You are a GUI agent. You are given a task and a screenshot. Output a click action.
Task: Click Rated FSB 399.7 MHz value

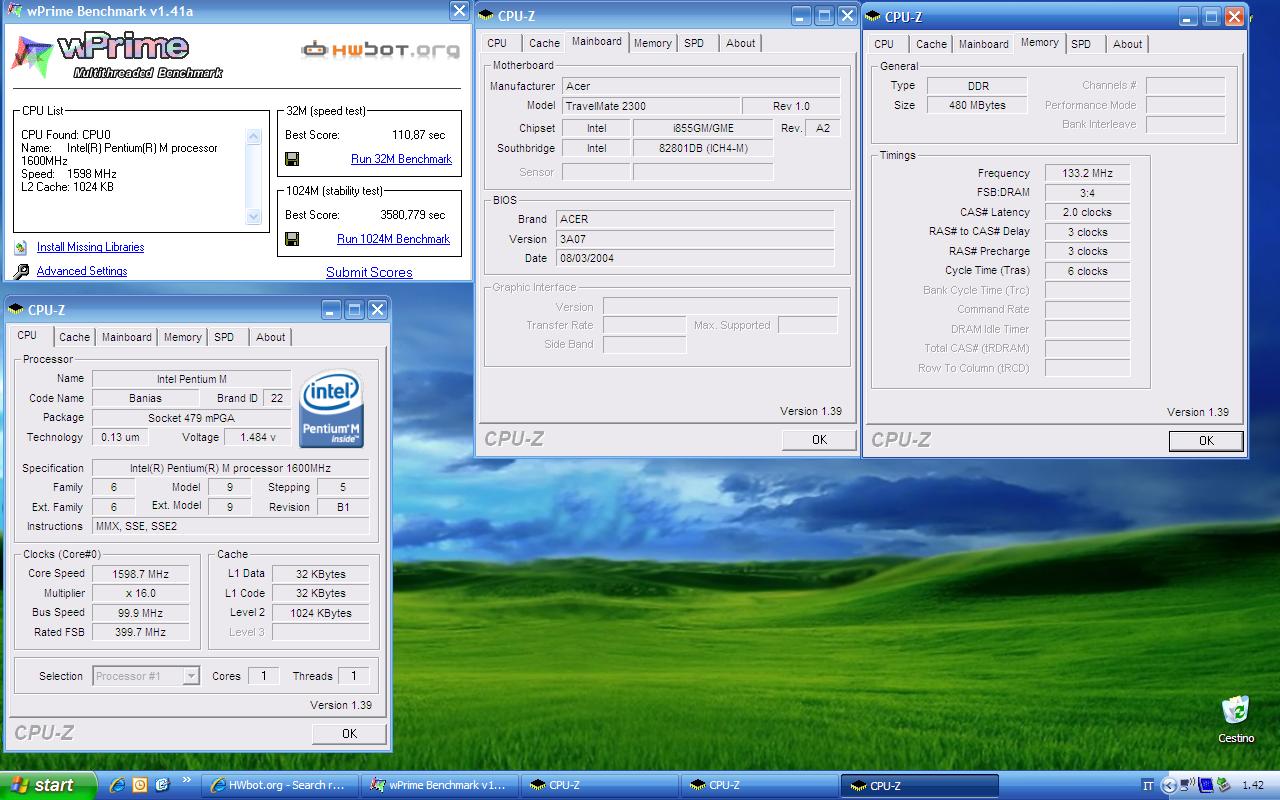coord(140,632)
